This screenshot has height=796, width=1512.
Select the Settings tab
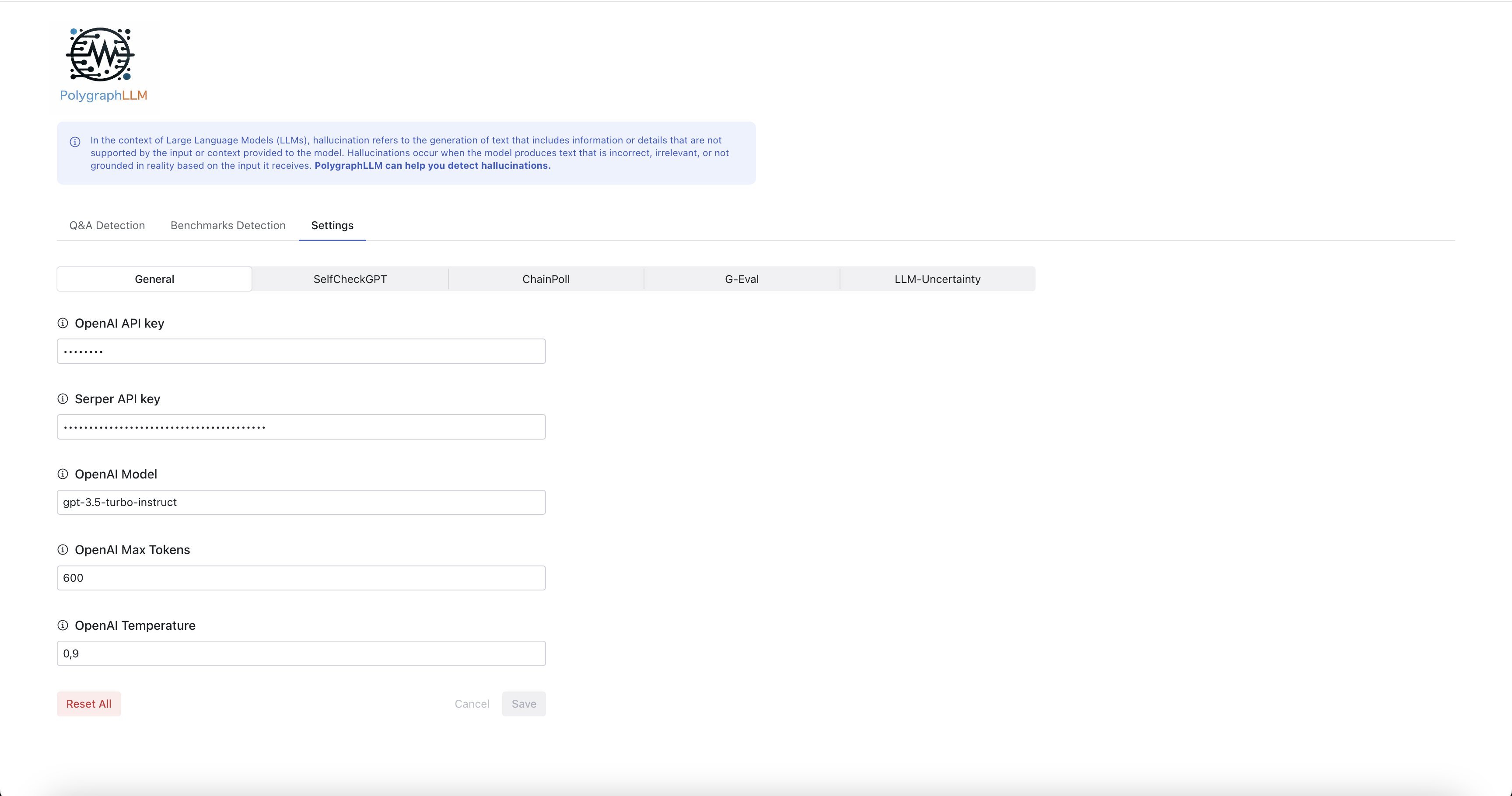[x=332, y=225]
